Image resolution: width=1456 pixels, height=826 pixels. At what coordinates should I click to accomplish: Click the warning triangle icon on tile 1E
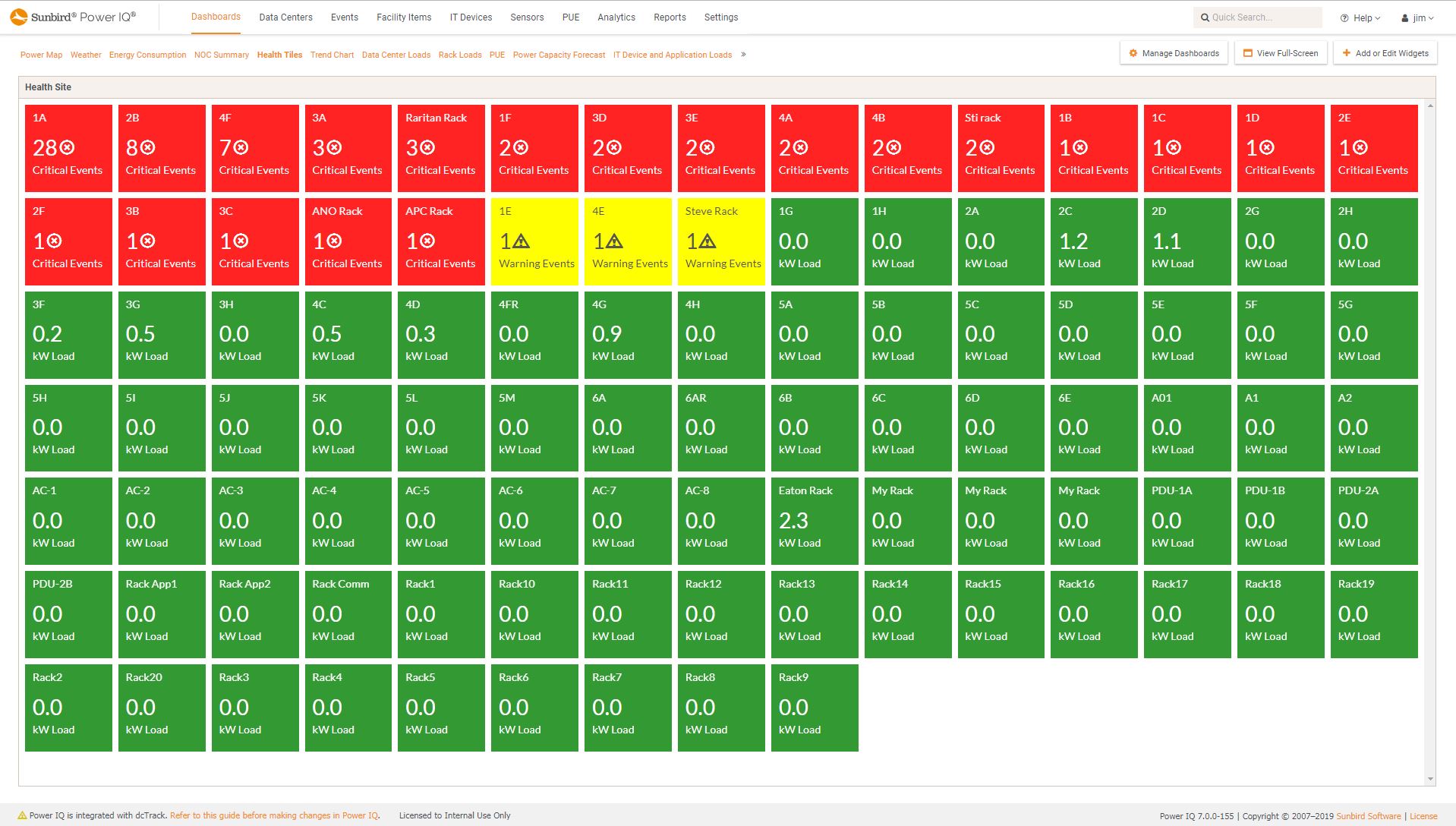pyautogui.click(x=522, y=241)
